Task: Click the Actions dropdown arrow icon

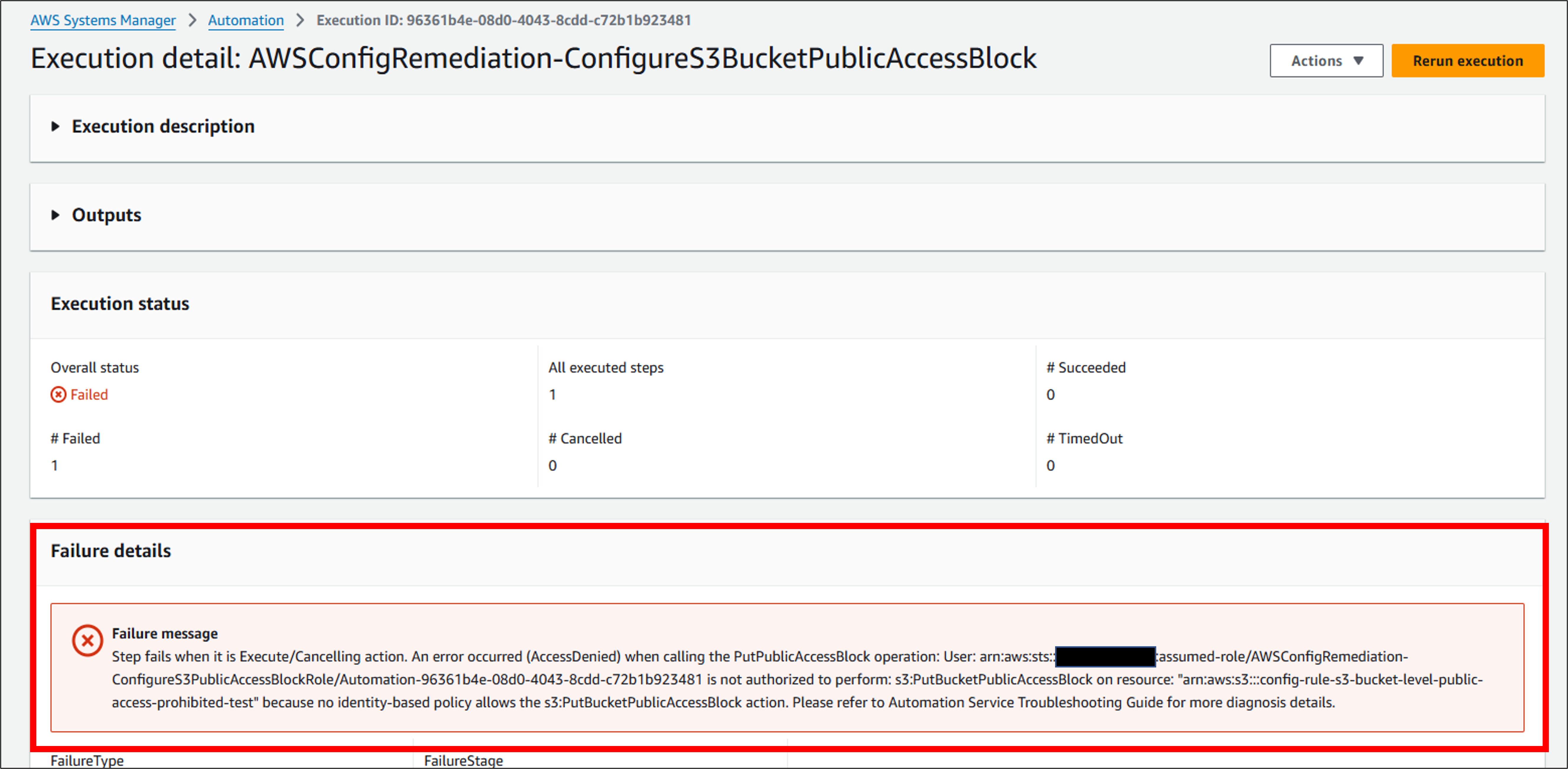Action: coord(1358,61)
